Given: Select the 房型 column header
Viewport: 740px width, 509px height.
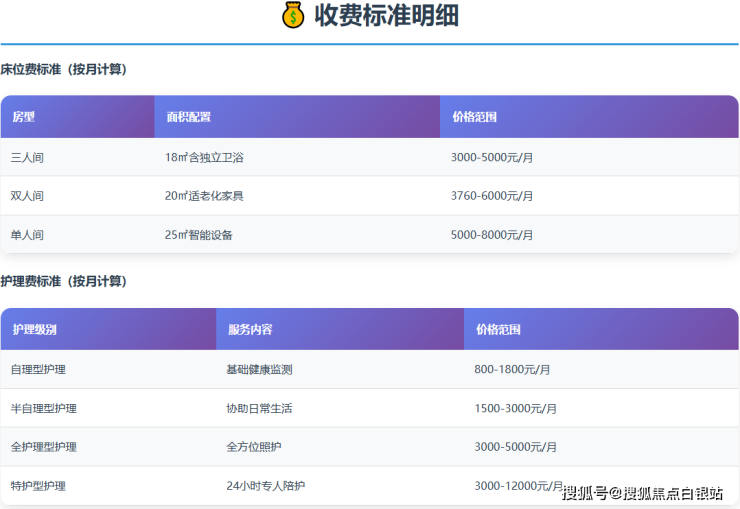Looking at the screenshot, I should [24, 117].
